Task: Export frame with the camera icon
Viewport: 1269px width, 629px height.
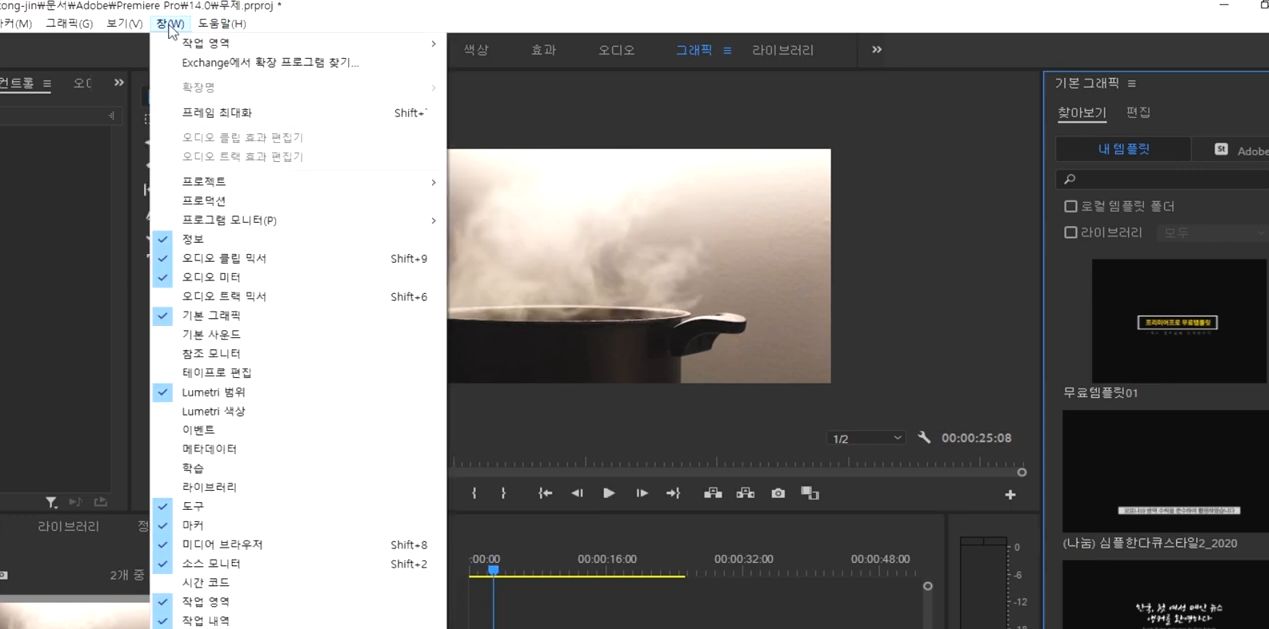Action: pyautogui.click(x=778, y=493)
